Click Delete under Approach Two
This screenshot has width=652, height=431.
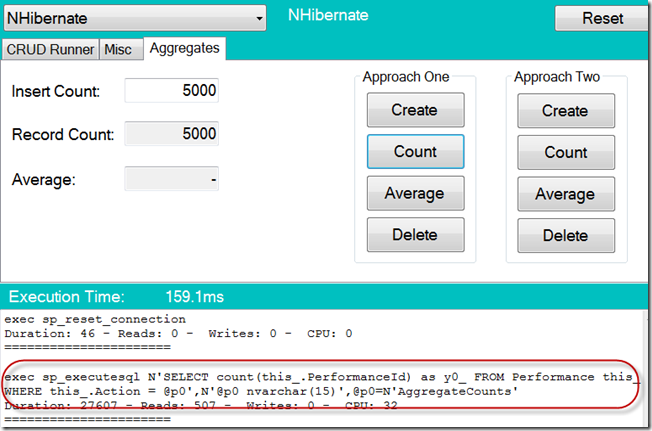[x=566, y=236]
